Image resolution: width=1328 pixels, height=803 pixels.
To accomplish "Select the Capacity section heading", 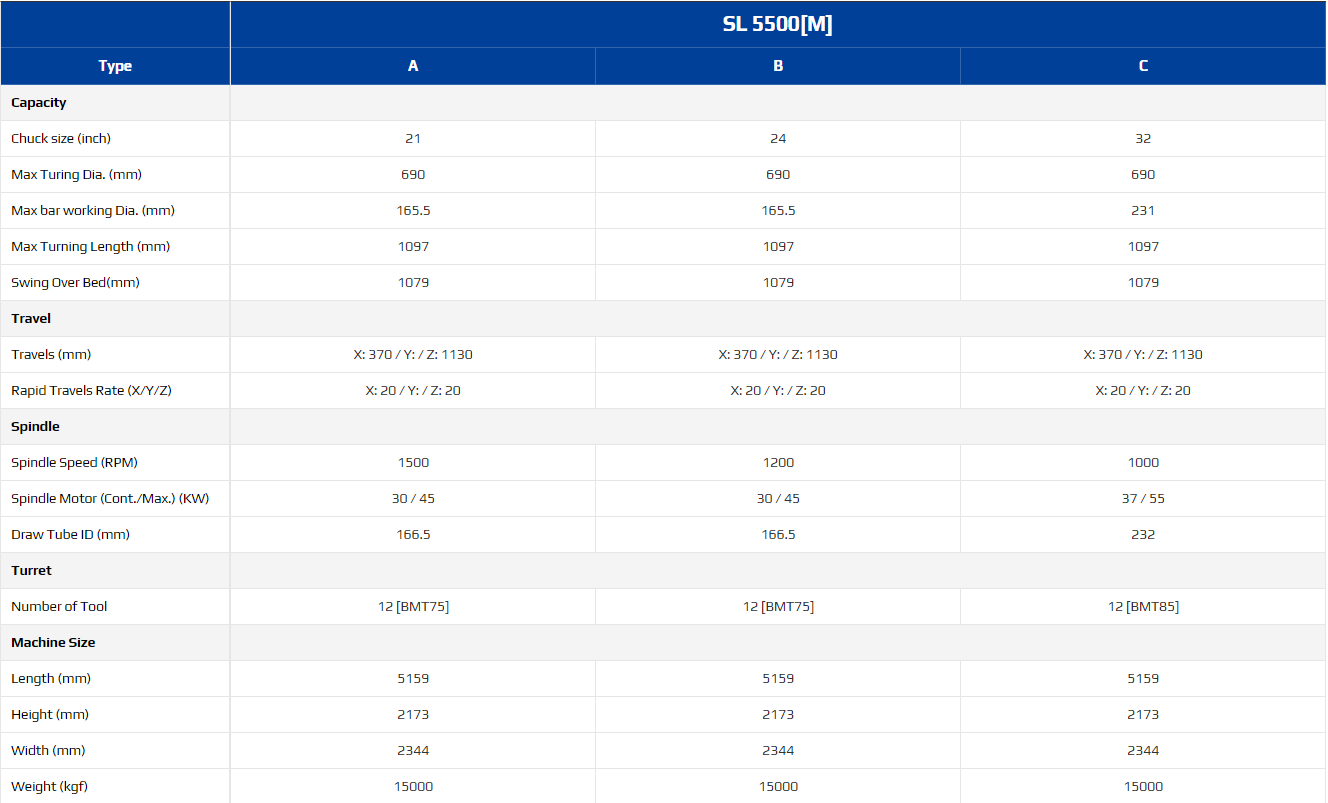I will click(39, 103).
